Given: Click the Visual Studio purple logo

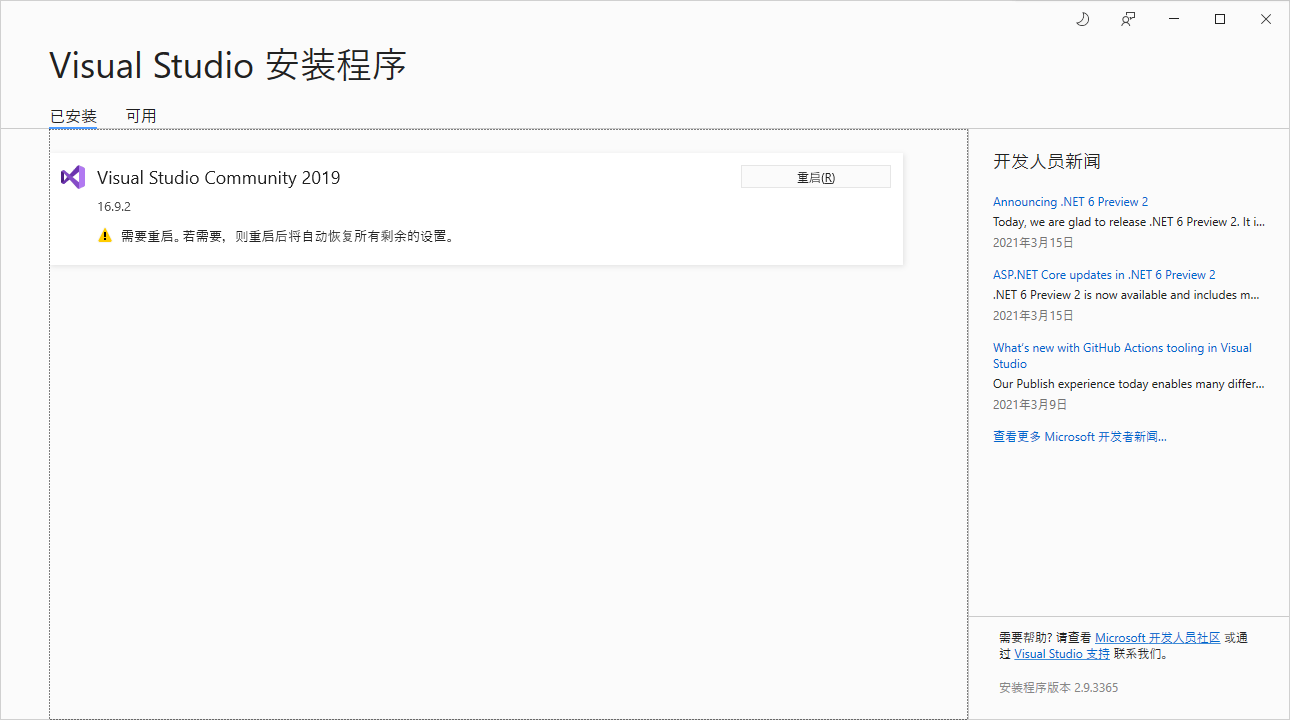Looking at the screenshot, I should coord(73,177).
